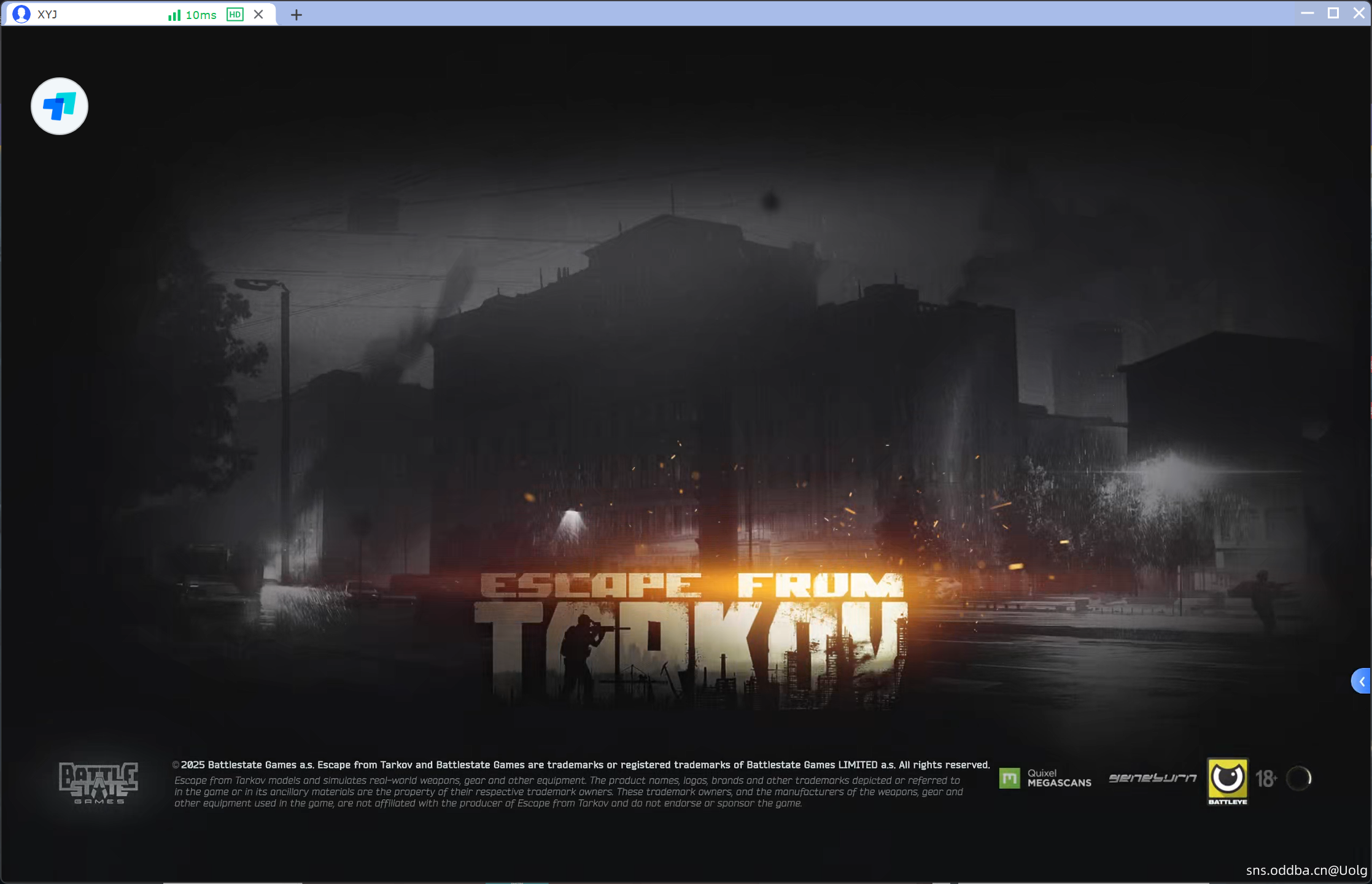Click the 2025 Battlestate Games copyright line
This screenshot has height=884, width=1372.
[x=581, y=764]
